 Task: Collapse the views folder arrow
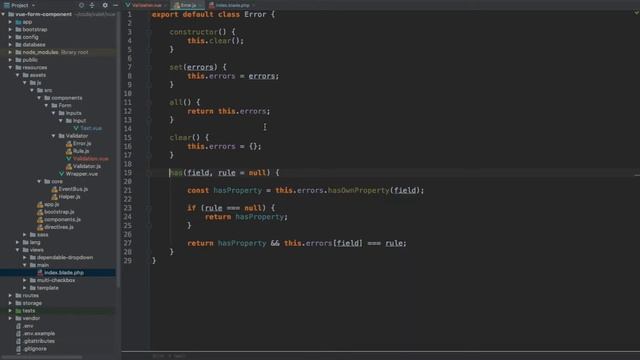[x=18, y=250]
